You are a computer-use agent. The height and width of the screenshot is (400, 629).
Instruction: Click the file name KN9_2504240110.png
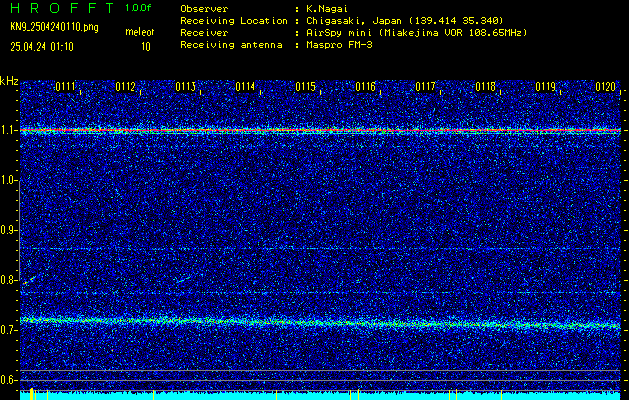[54, 27]
